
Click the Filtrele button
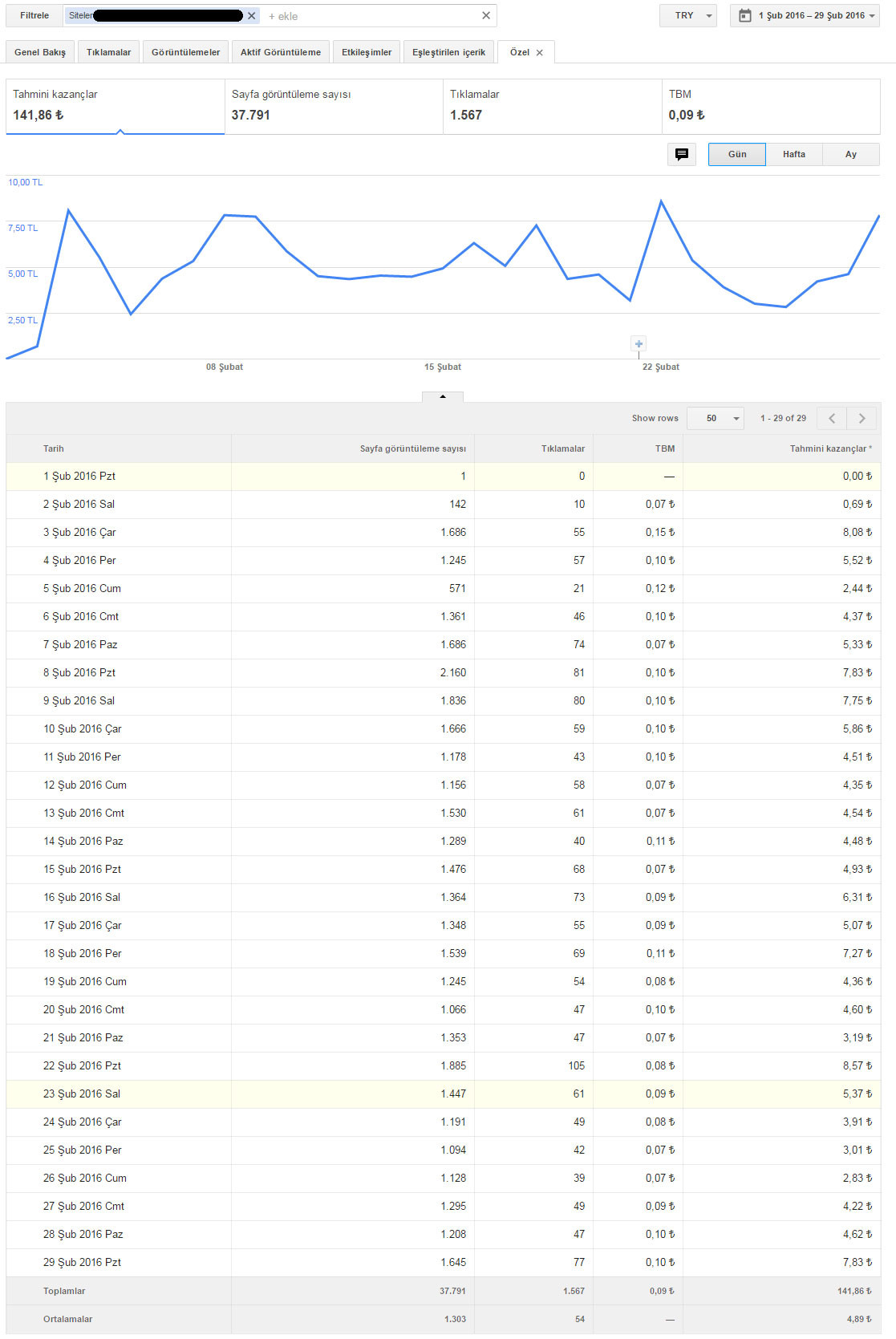(x=34, y=15)
